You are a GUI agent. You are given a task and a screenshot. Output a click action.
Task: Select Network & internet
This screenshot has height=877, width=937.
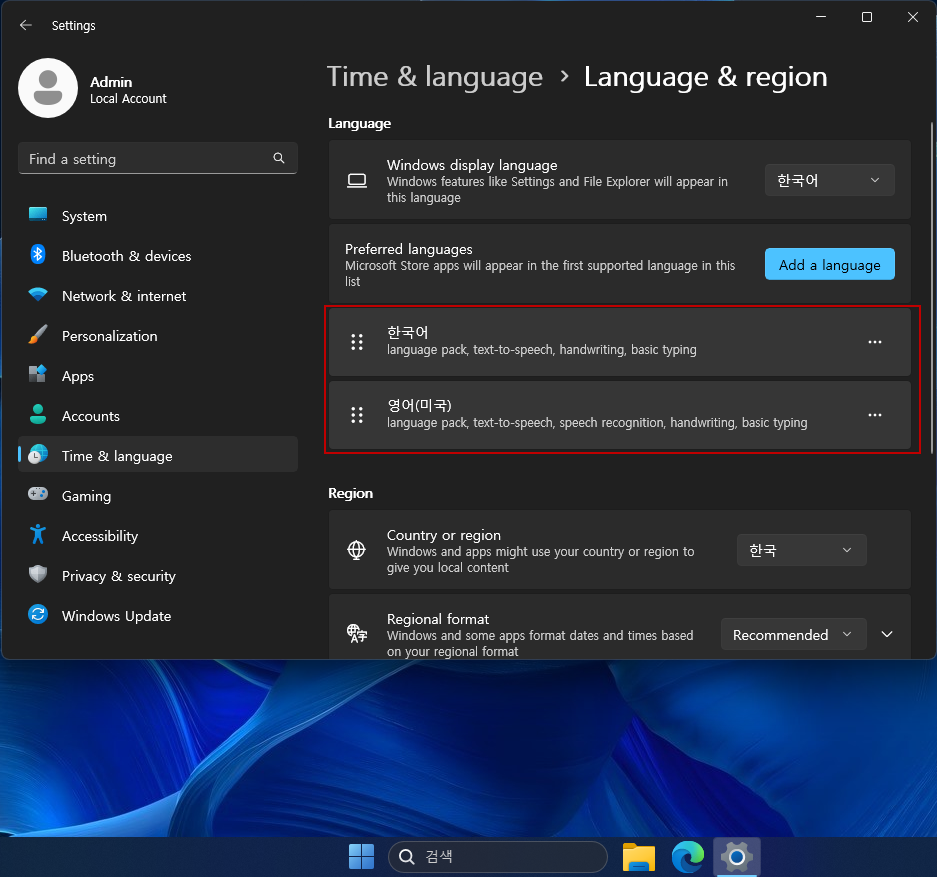click(158, 296)
